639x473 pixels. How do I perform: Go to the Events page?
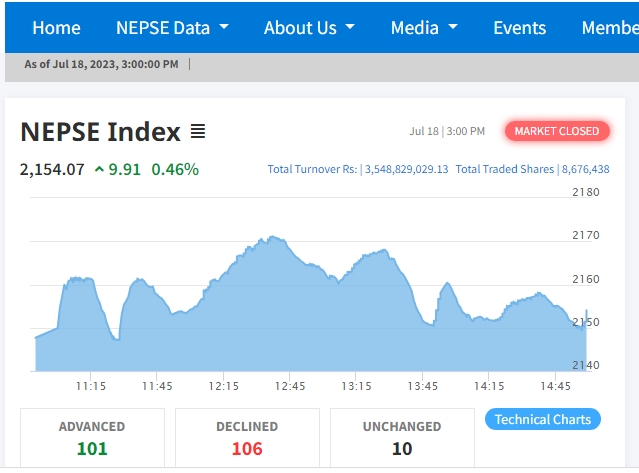click(x=520, y=27)
